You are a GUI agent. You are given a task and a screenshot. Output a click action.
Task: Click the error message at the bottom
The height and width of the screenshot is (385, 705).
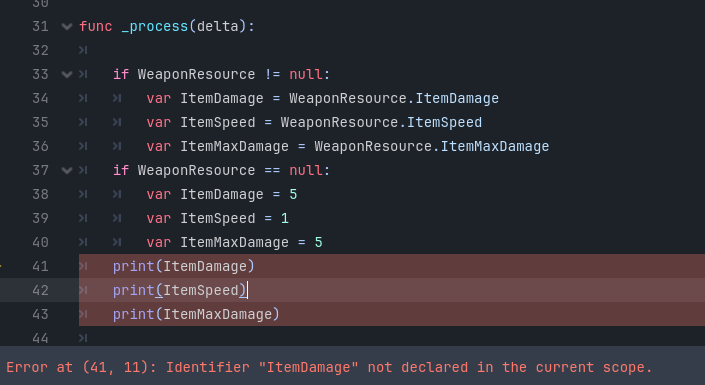click(329, 367)
